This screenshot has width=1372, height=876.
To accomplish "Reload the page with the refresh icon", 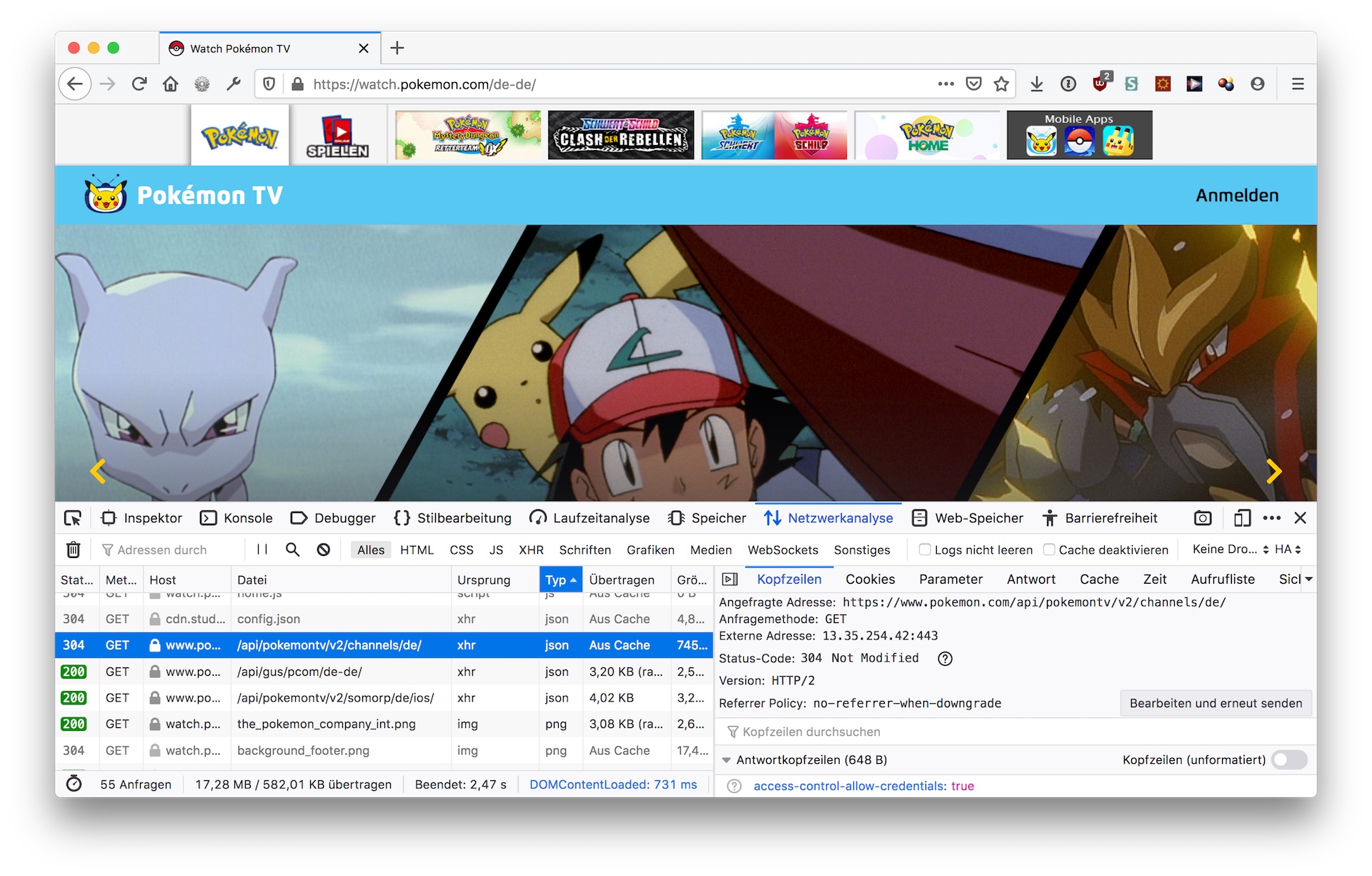I will 139,84.
